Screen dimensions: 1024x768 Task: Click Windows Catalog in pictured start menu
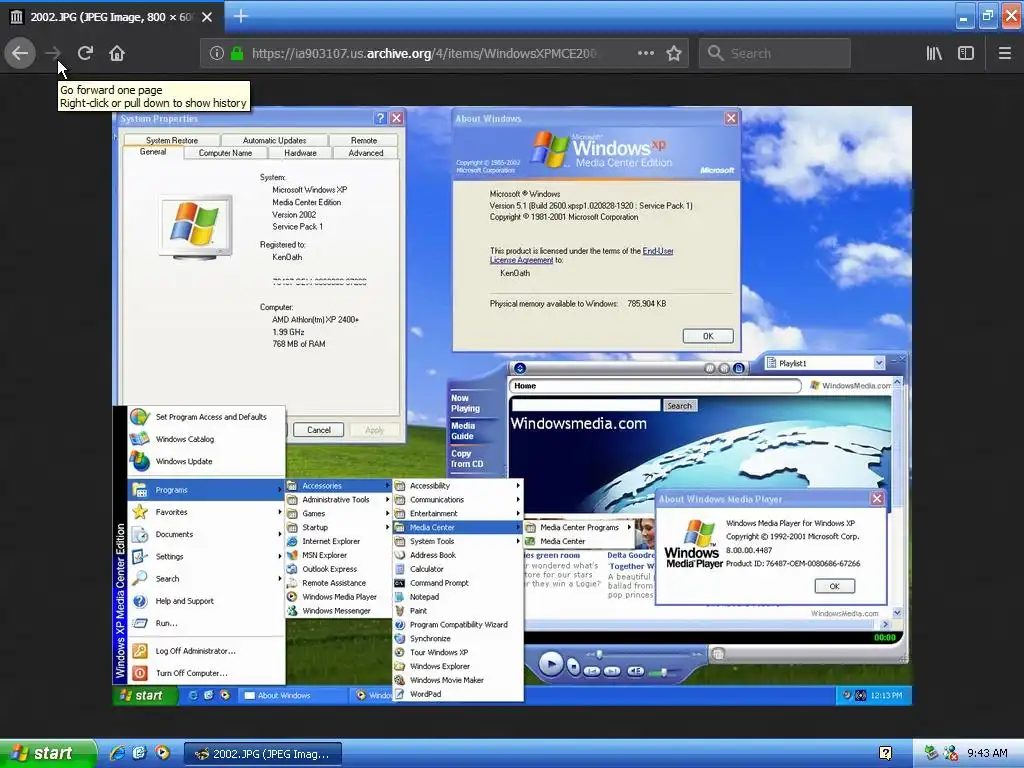[185, 439]
